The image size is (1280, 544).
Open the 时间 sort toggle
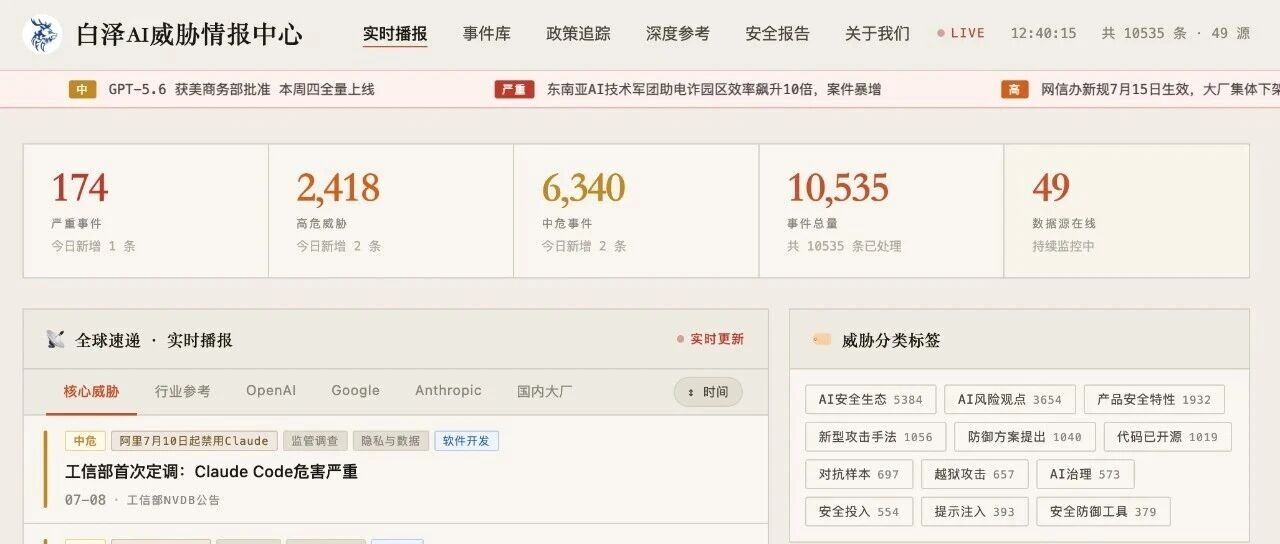(x=708, y=392)
